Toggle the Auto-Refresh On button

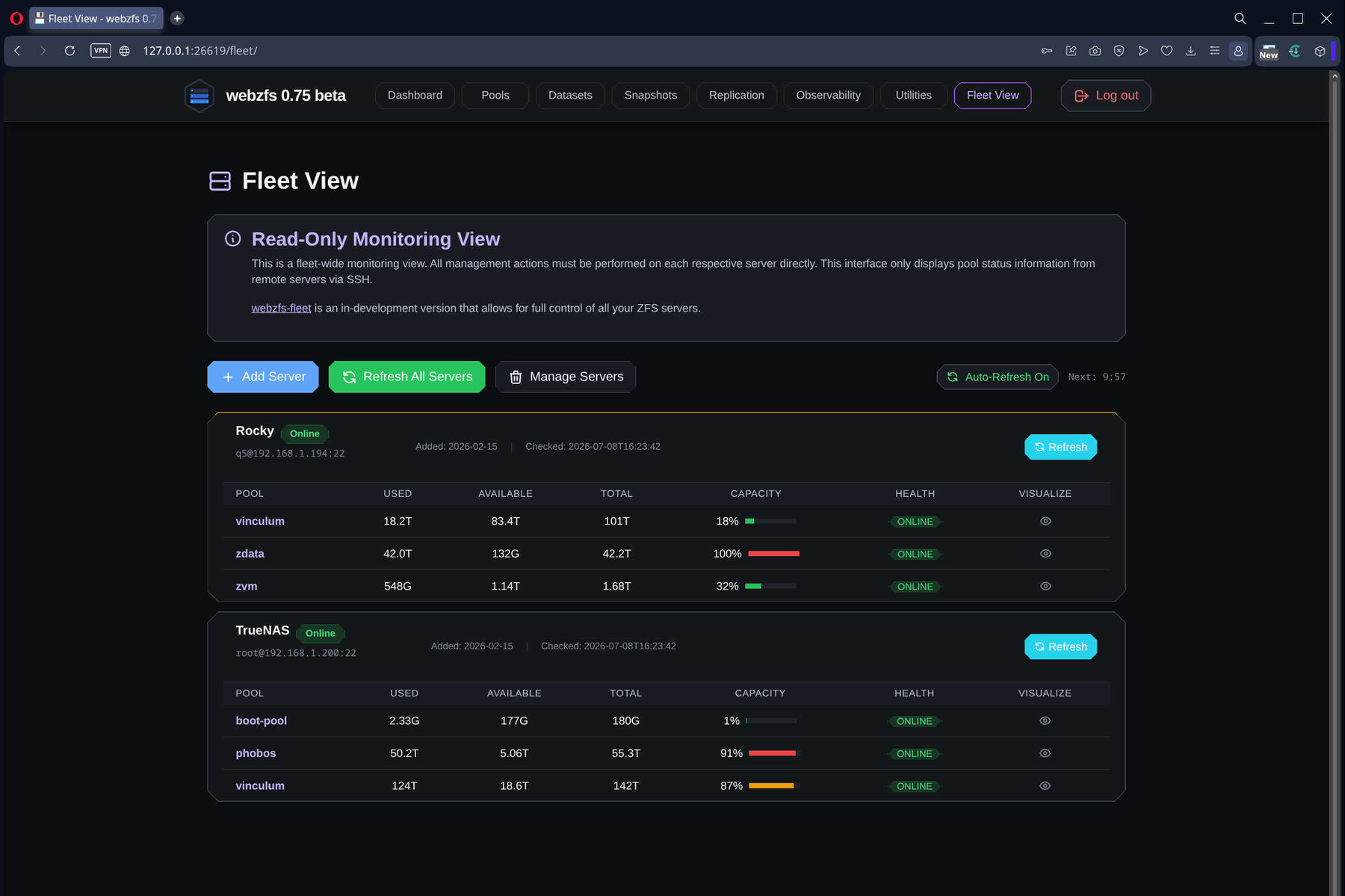(x=998, y=377)
